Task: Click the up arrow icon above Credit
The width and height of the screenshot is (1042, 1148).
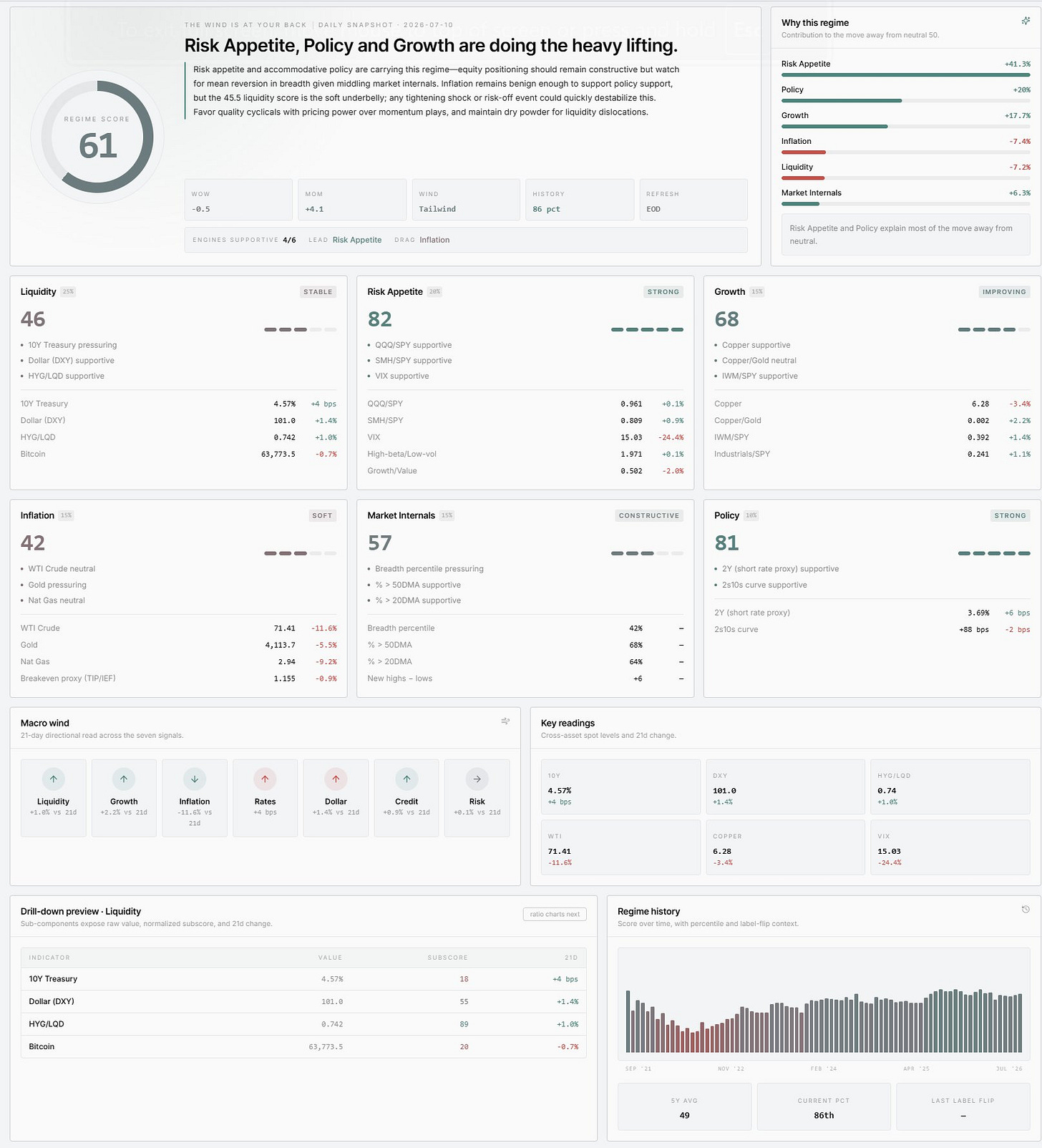Action: coord(406,779)
